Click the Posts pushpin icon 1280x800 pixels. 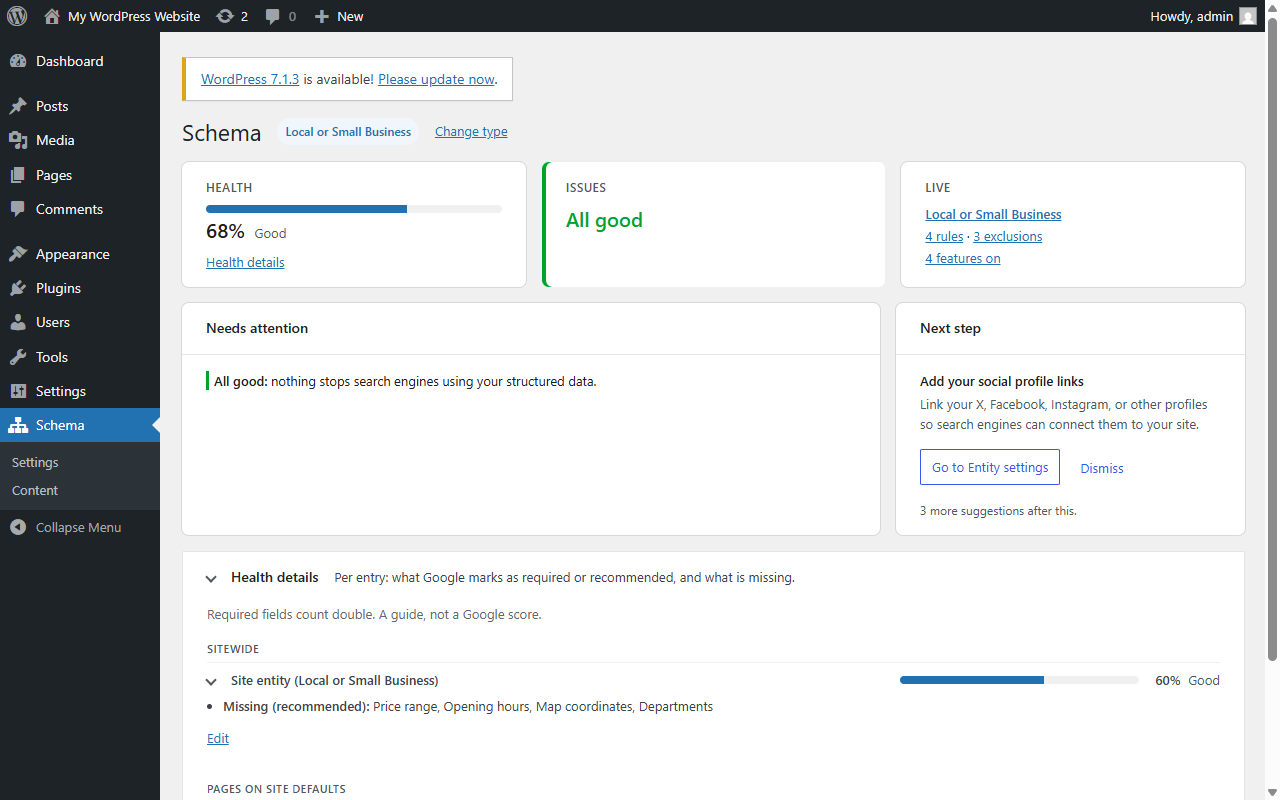click(x=18, y=106)
